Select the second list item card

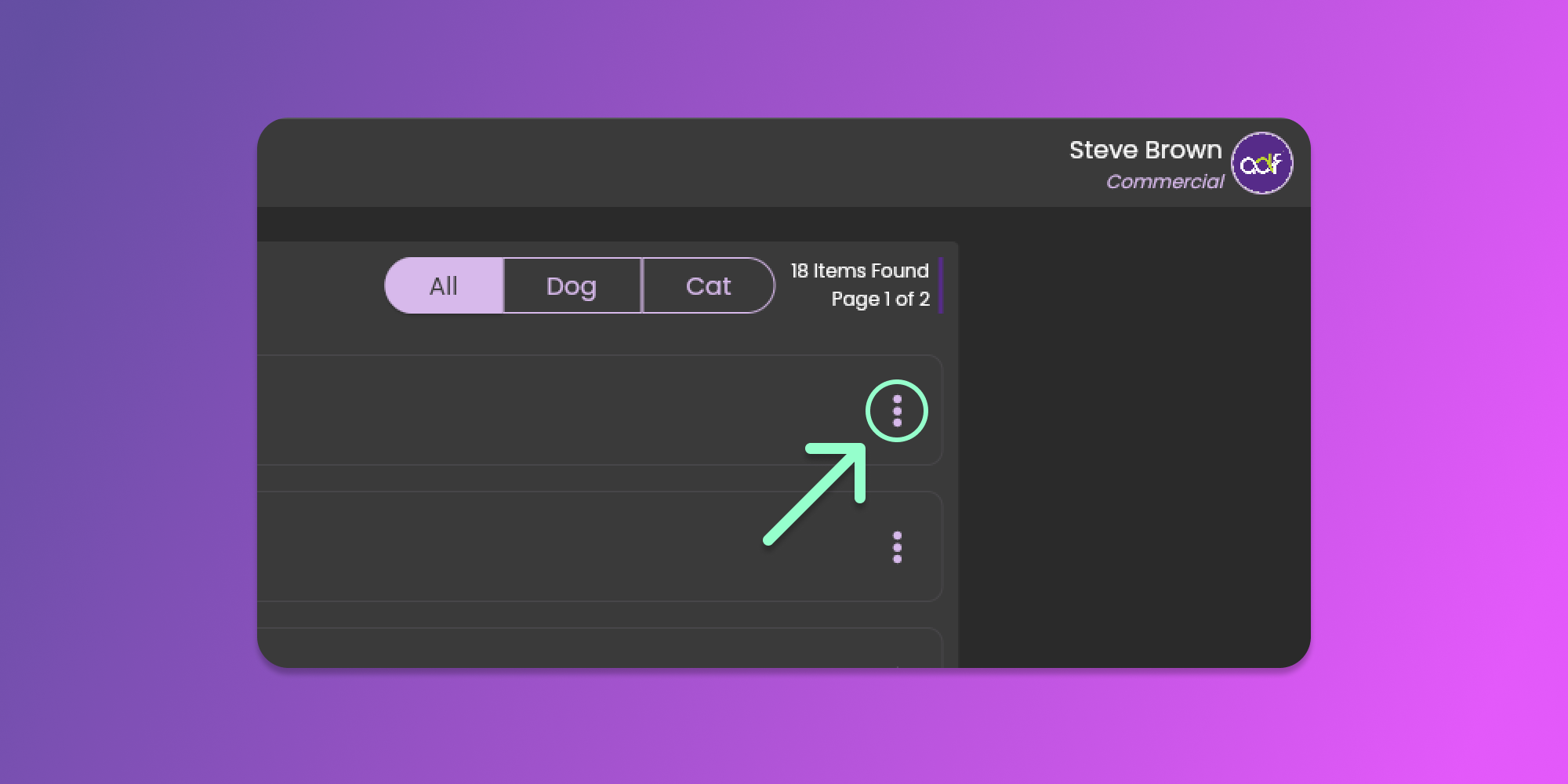pos(549,546)
